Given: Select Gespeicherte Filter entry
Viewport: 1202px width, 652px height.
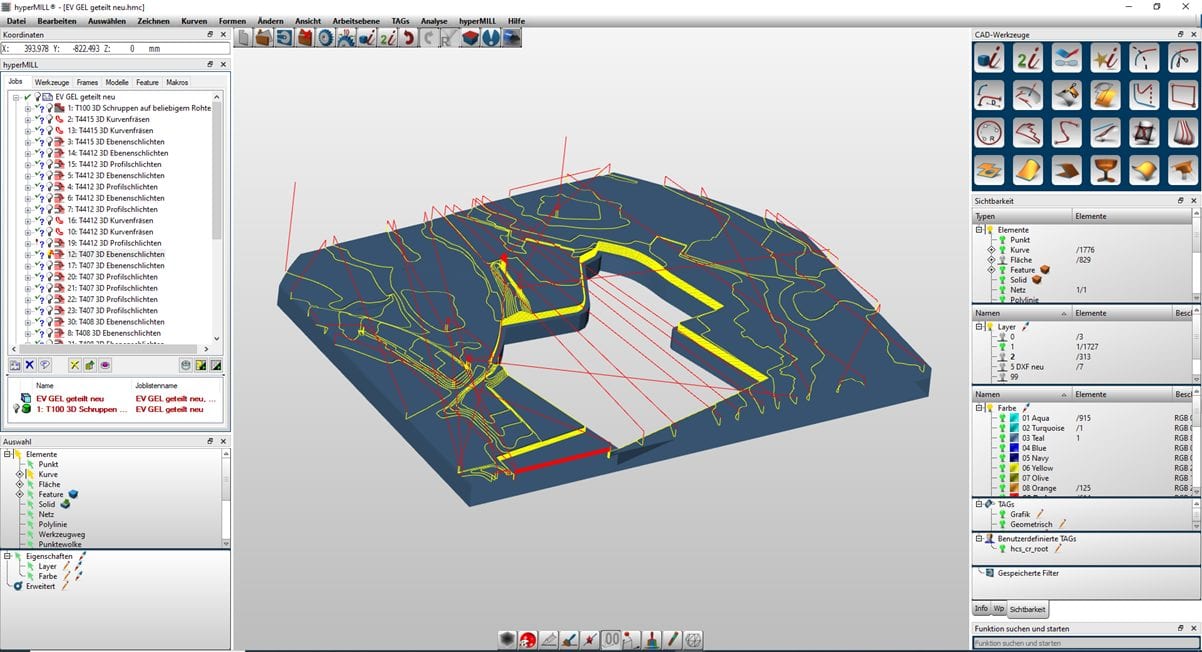Looking at the screenshot, I should [1027, 573].
